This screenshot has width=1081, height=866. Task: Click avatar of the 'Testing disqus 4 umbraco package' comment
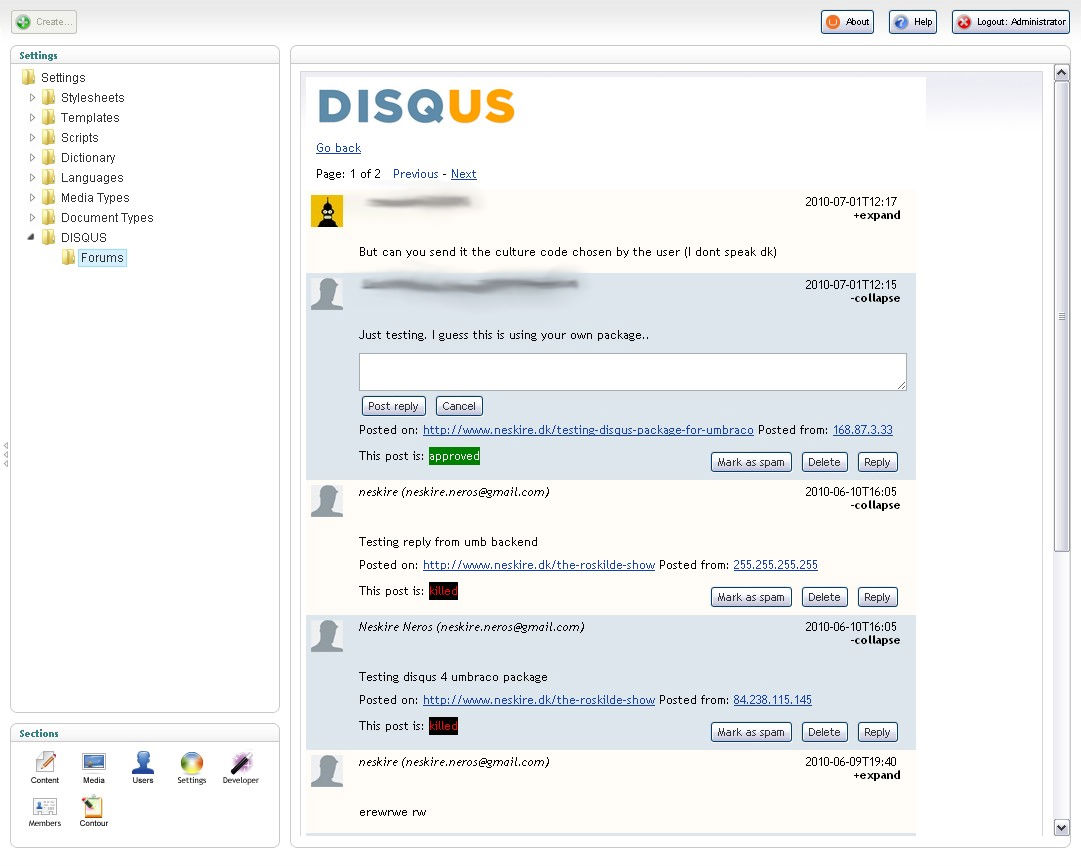point(327,636)
